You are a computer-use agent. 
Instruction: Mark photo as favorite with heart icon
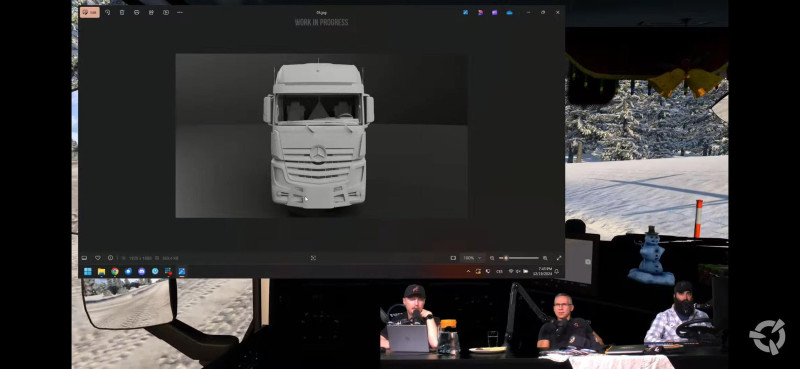tap(97, 258)
